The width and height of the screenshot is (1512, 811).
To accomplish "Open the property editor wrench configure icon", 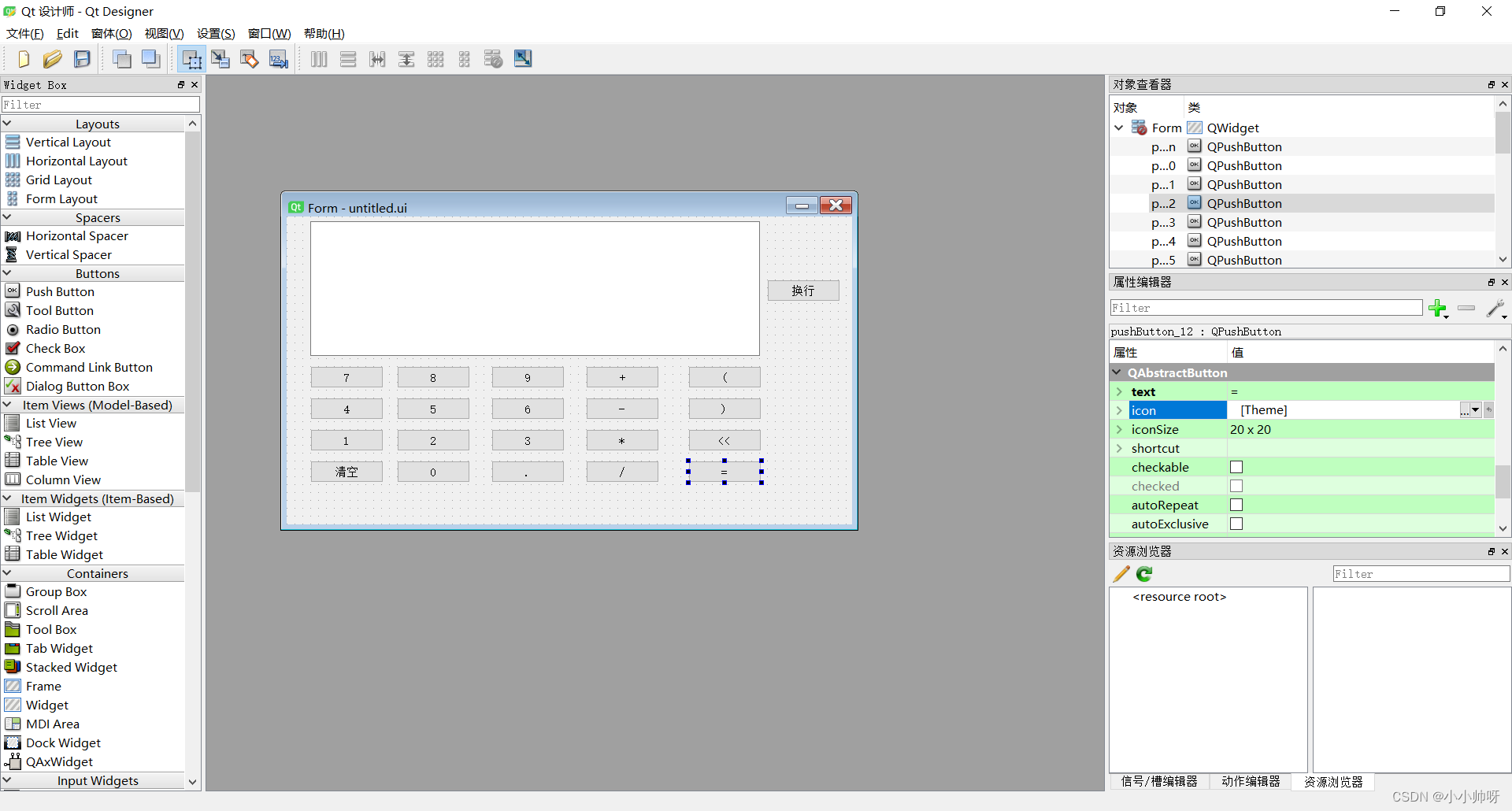I will tap(1496, 308).
